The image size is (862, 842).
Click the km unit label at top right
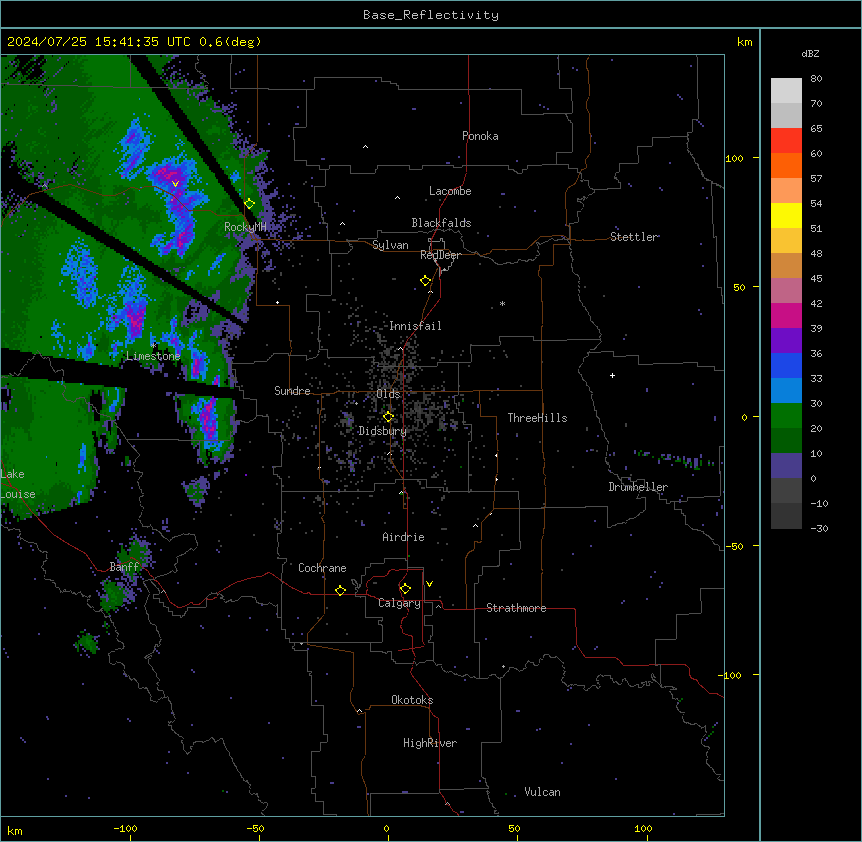click(744, 42)
